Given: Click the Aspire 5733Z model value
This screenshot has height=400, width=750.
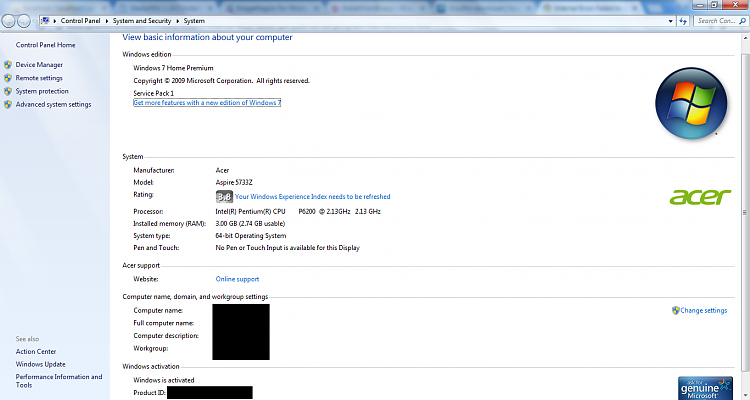Looking at the screenshot, I should [x=234, y=182].
